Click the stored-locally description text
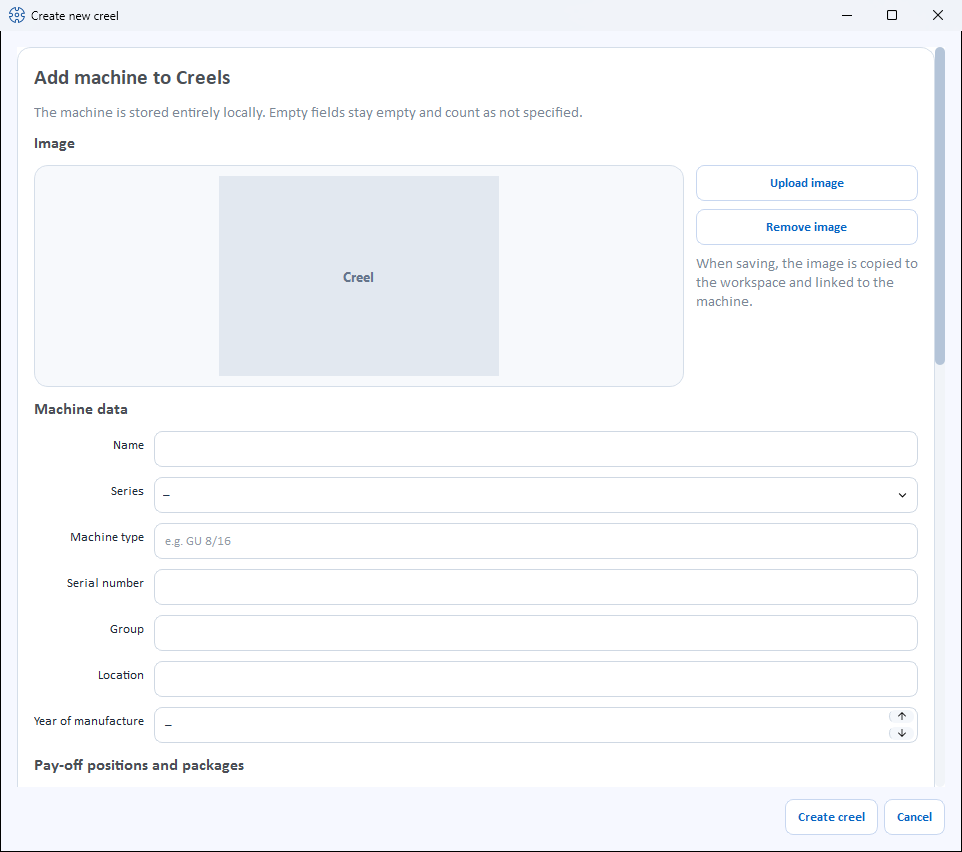The image size is (962, 852). pyautogui.click(x=308, y=112)
